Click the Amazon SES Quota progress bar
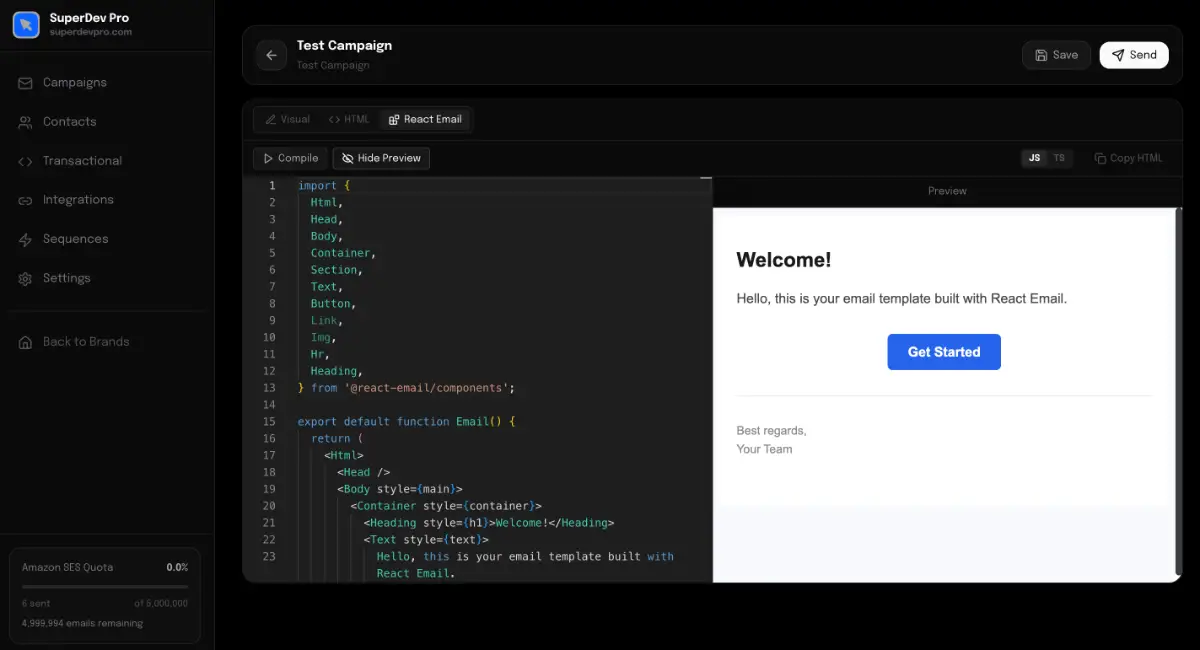Viewport: 1200px width, 650px height. (x=105, y=586)
